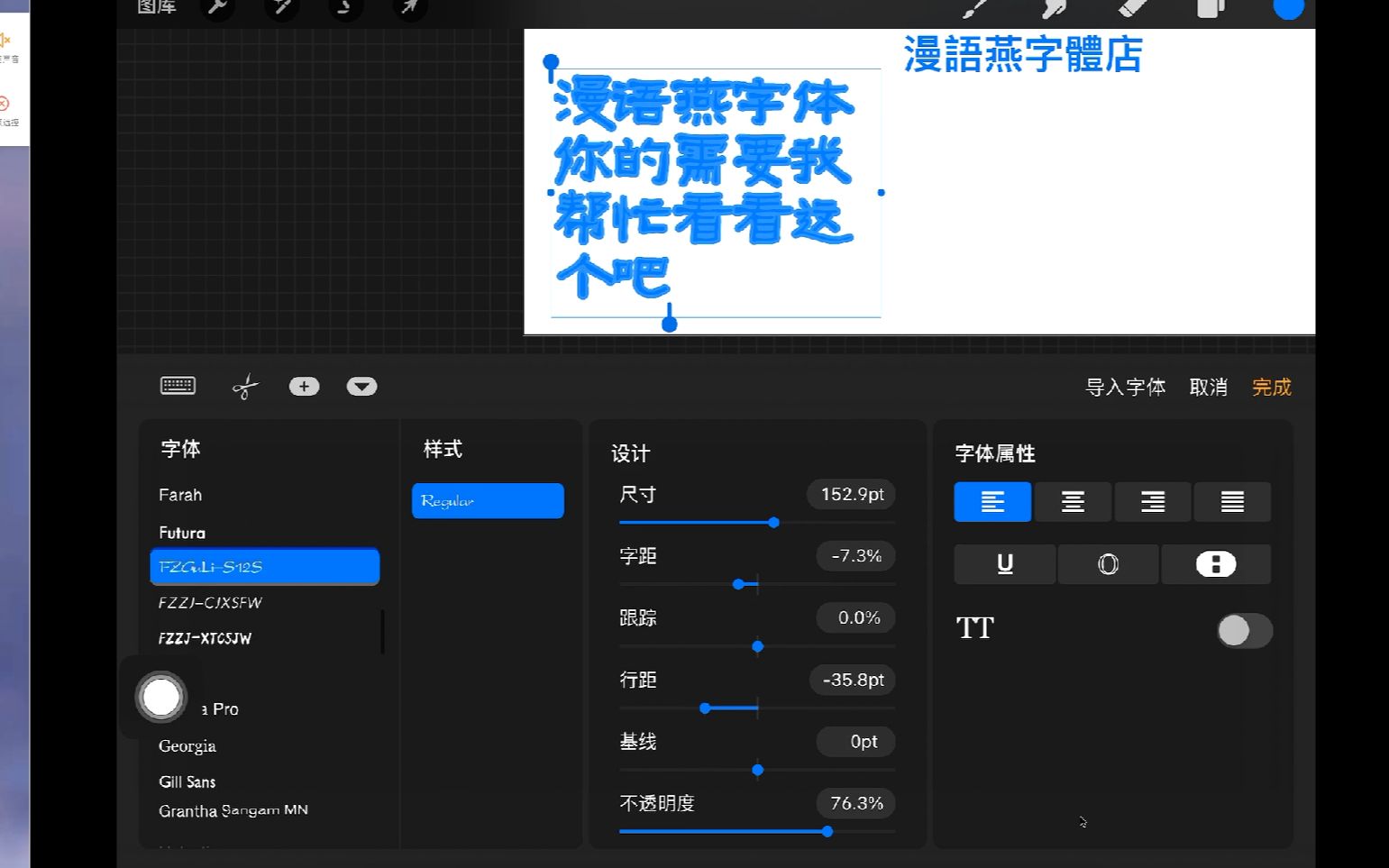Click the plus copy pill icon
Viewport: 1389px width, 868px height.
click(304, 386)
